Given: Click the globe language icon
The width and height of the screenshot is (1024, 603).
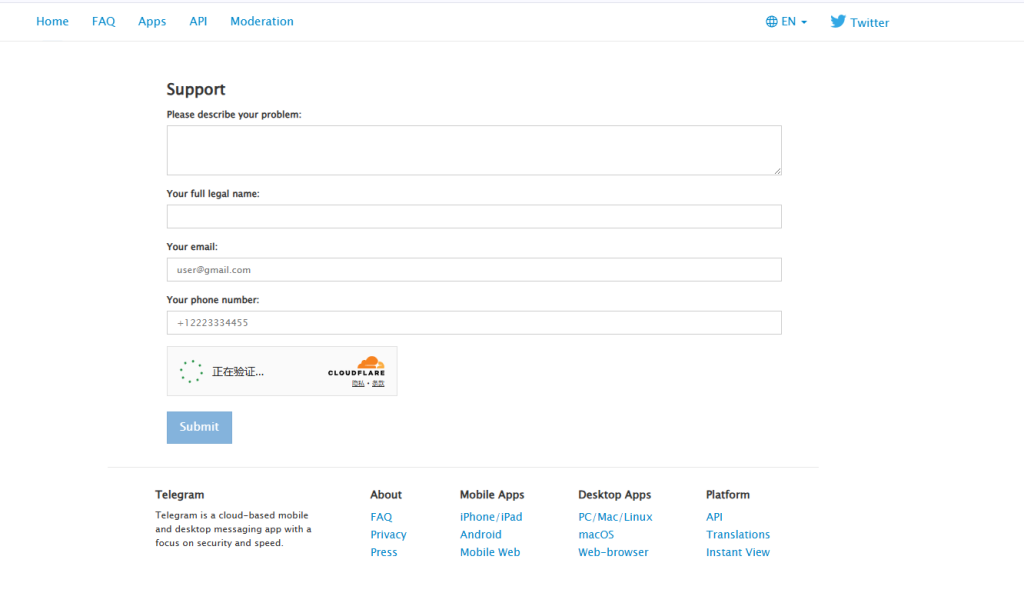Looking at the screenshot, I should (x=771, y=22).
